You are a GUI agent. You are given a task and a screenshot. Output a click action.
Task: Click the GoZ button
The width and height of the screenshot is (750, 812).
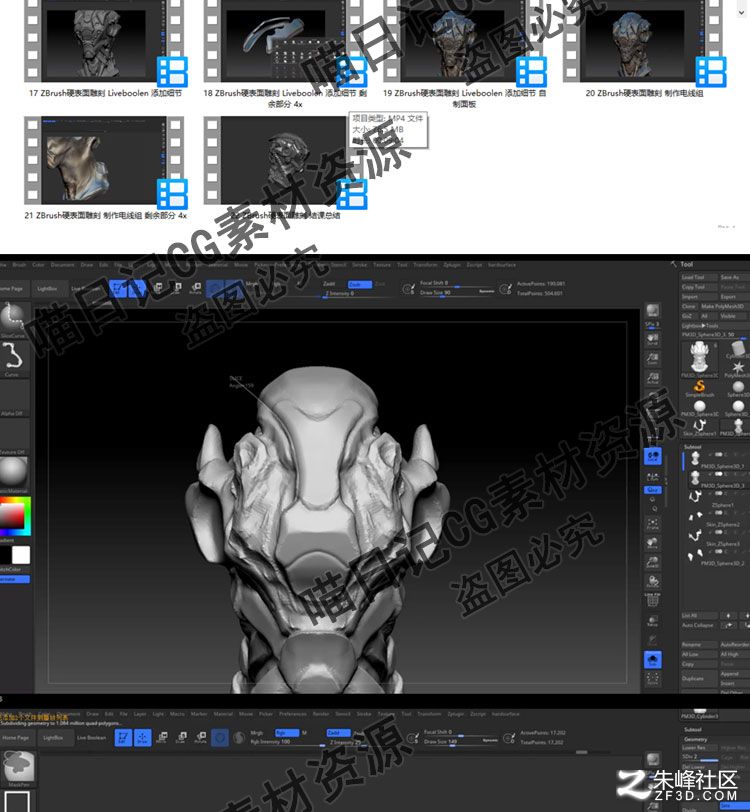coord(689,316)
